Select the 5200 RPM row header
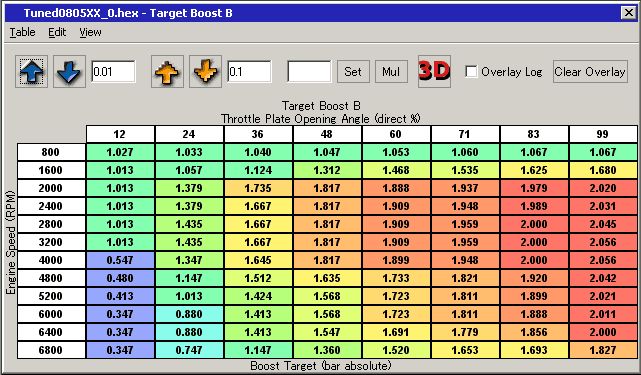This screenshot has height=375, width=641. click(x=51, y=296)
